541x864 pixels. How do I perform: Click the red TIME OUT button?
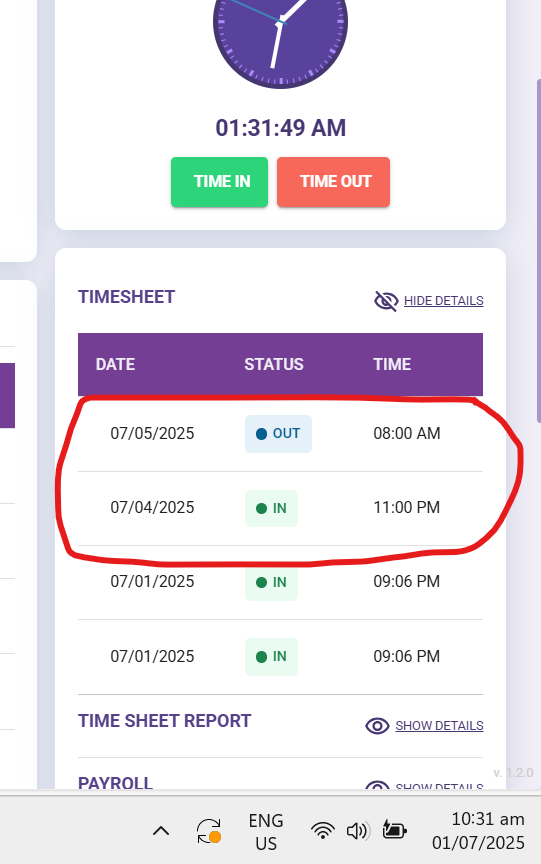coord(333,182)
